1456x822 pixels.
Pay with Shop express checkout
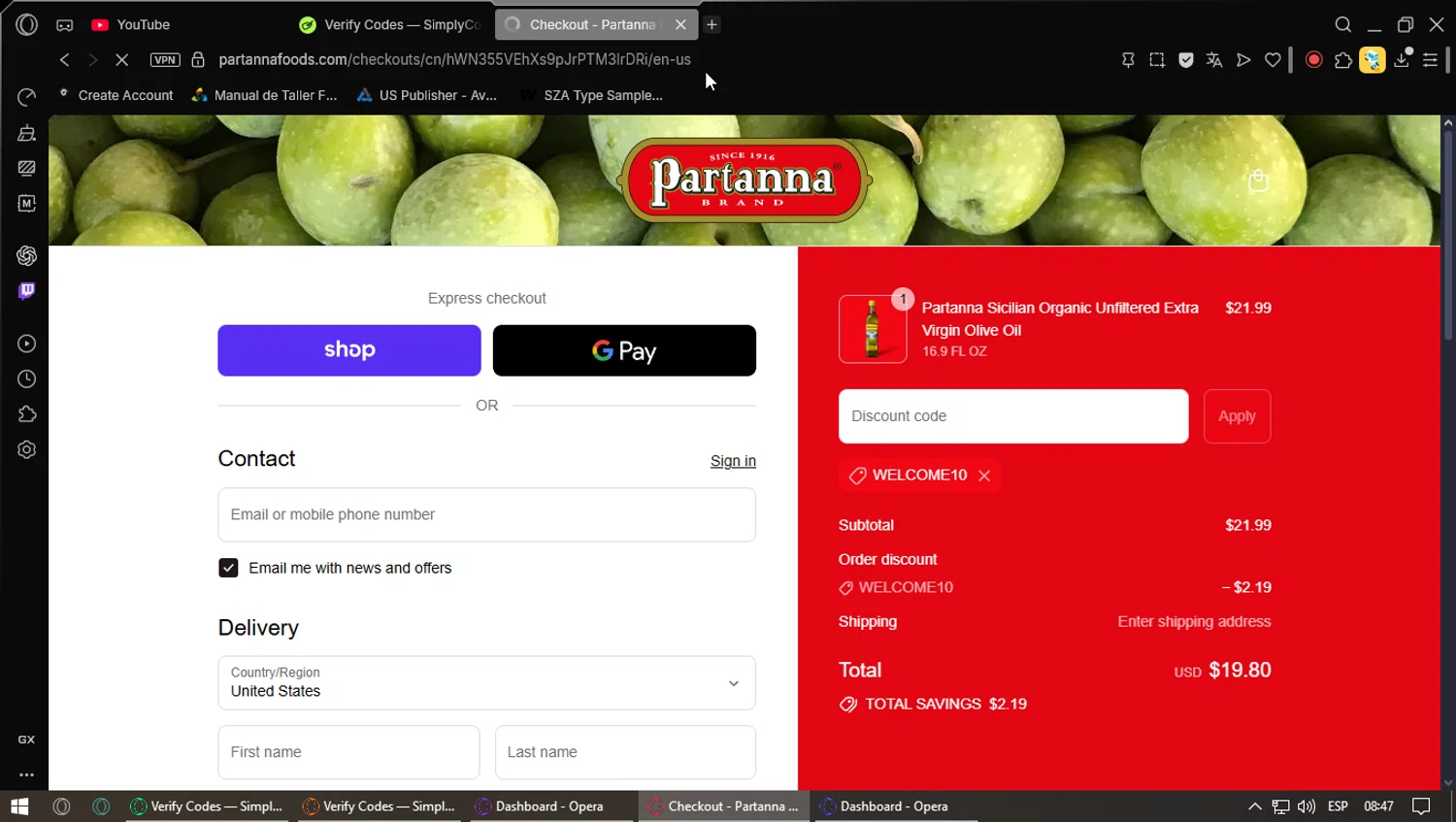[349, 350]
